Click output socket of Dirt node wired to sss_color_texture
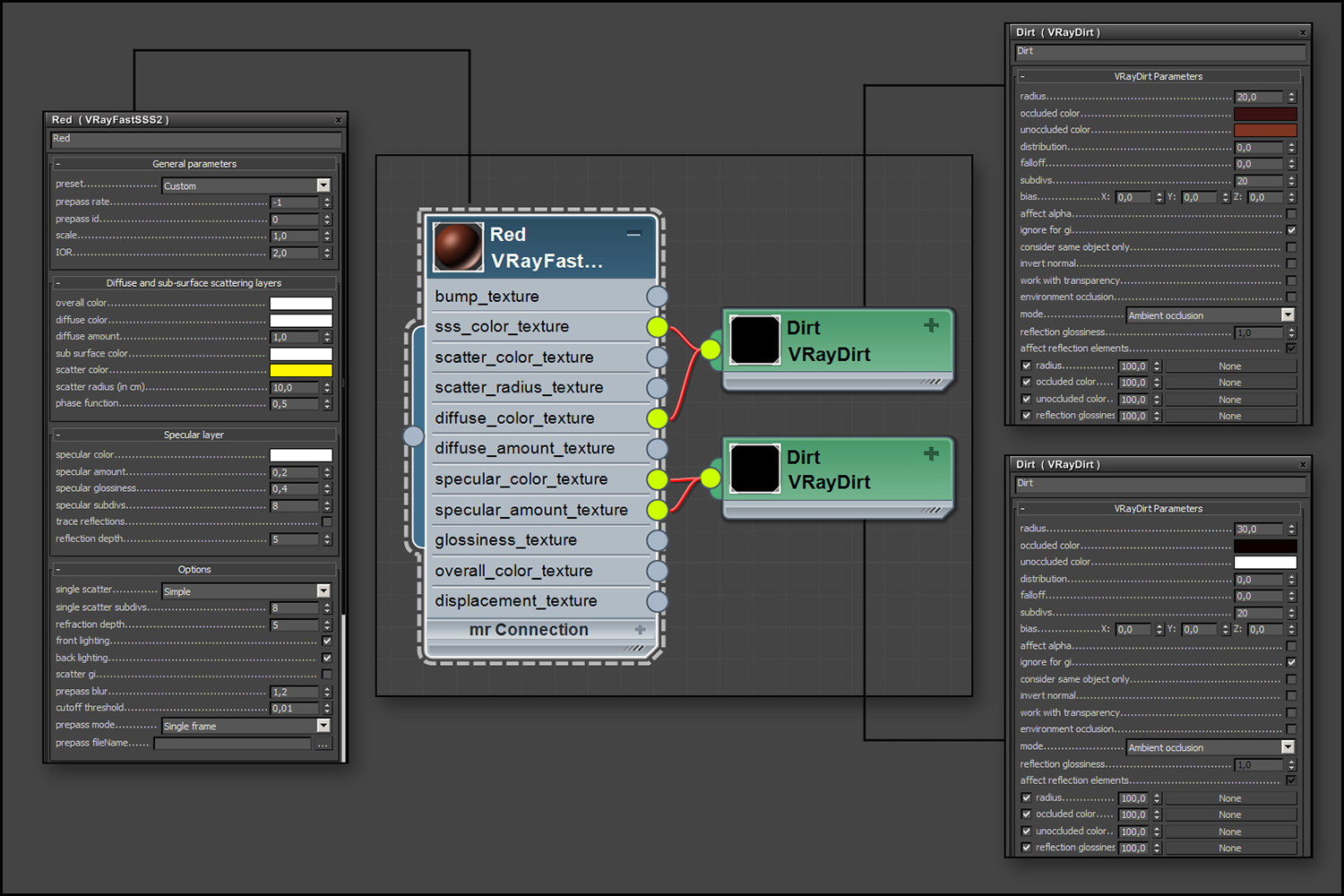 711,349
